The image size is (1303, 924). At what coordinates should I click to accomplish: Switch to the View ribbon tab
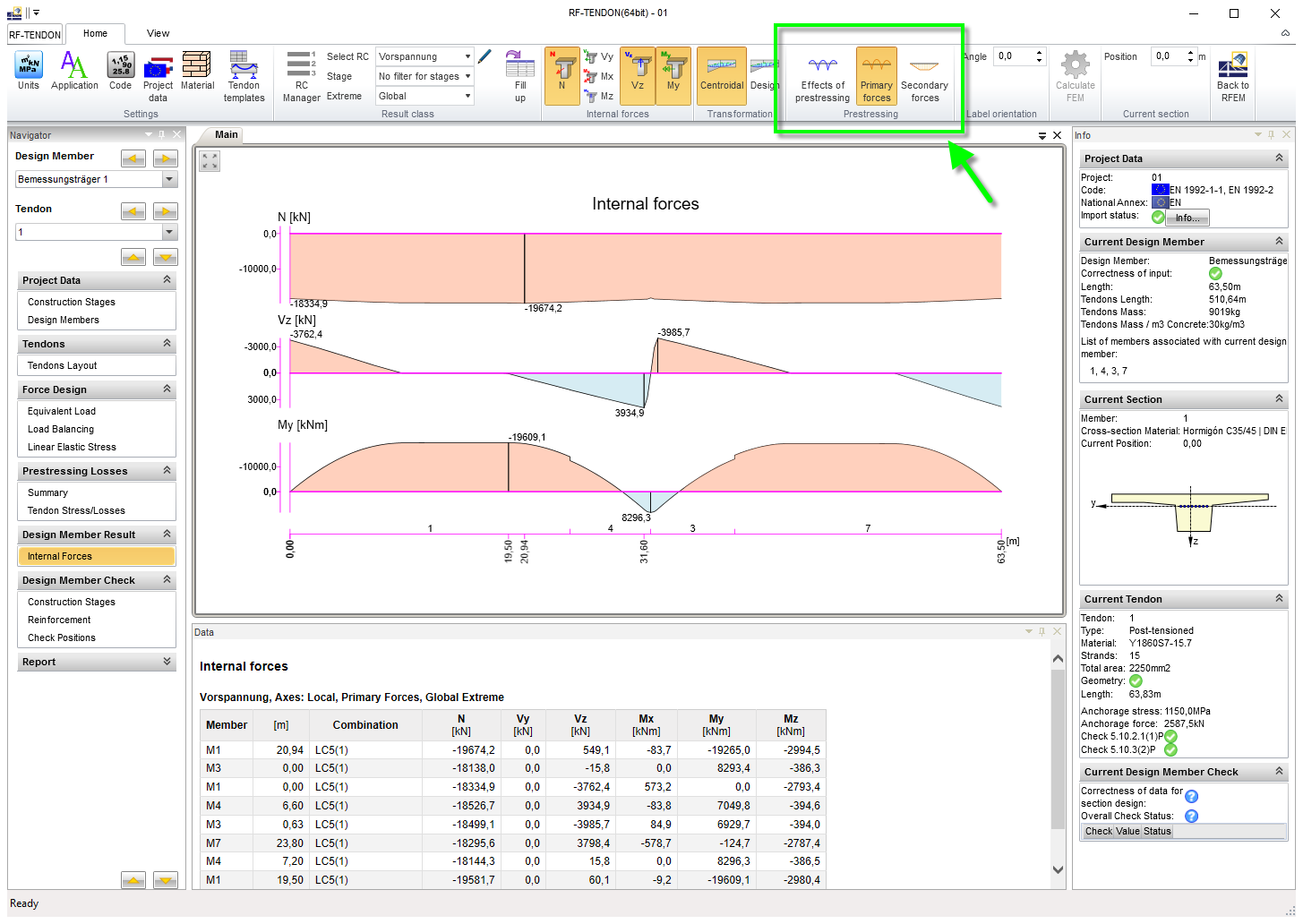click(159, 33)
